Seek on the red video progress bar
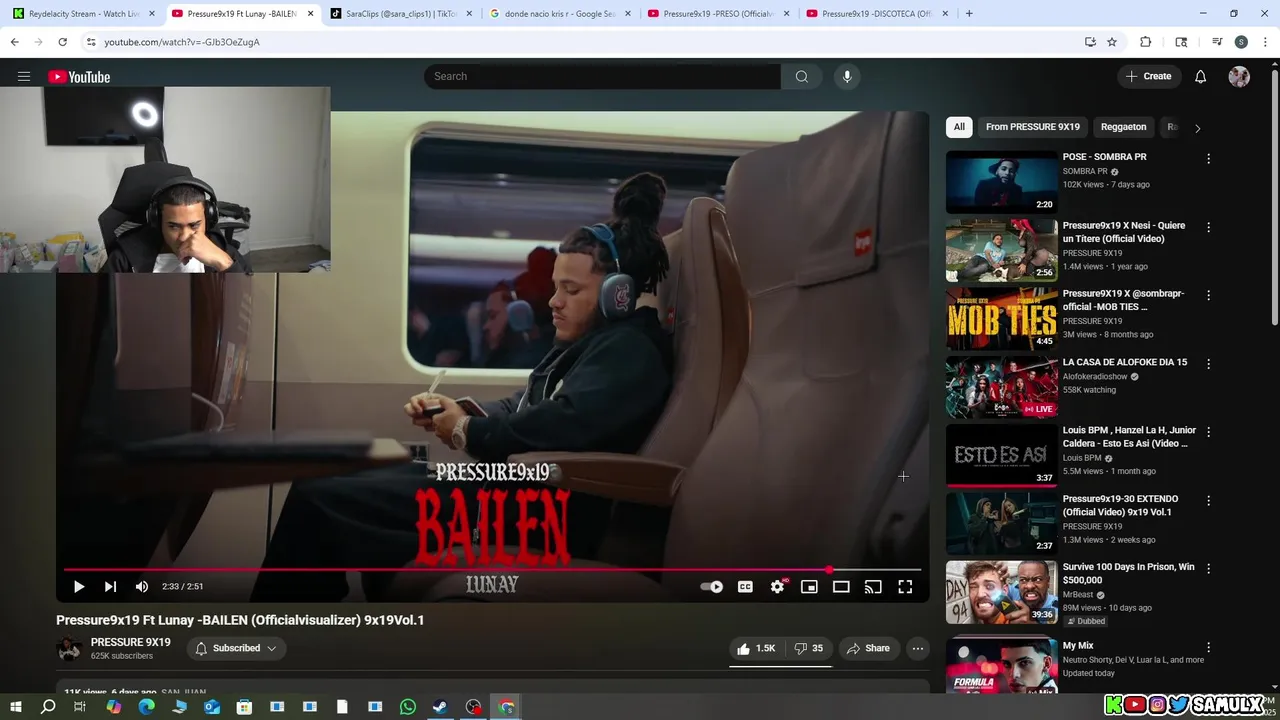The width and height of the screenshot is (1280, 720). pos(492,570)
